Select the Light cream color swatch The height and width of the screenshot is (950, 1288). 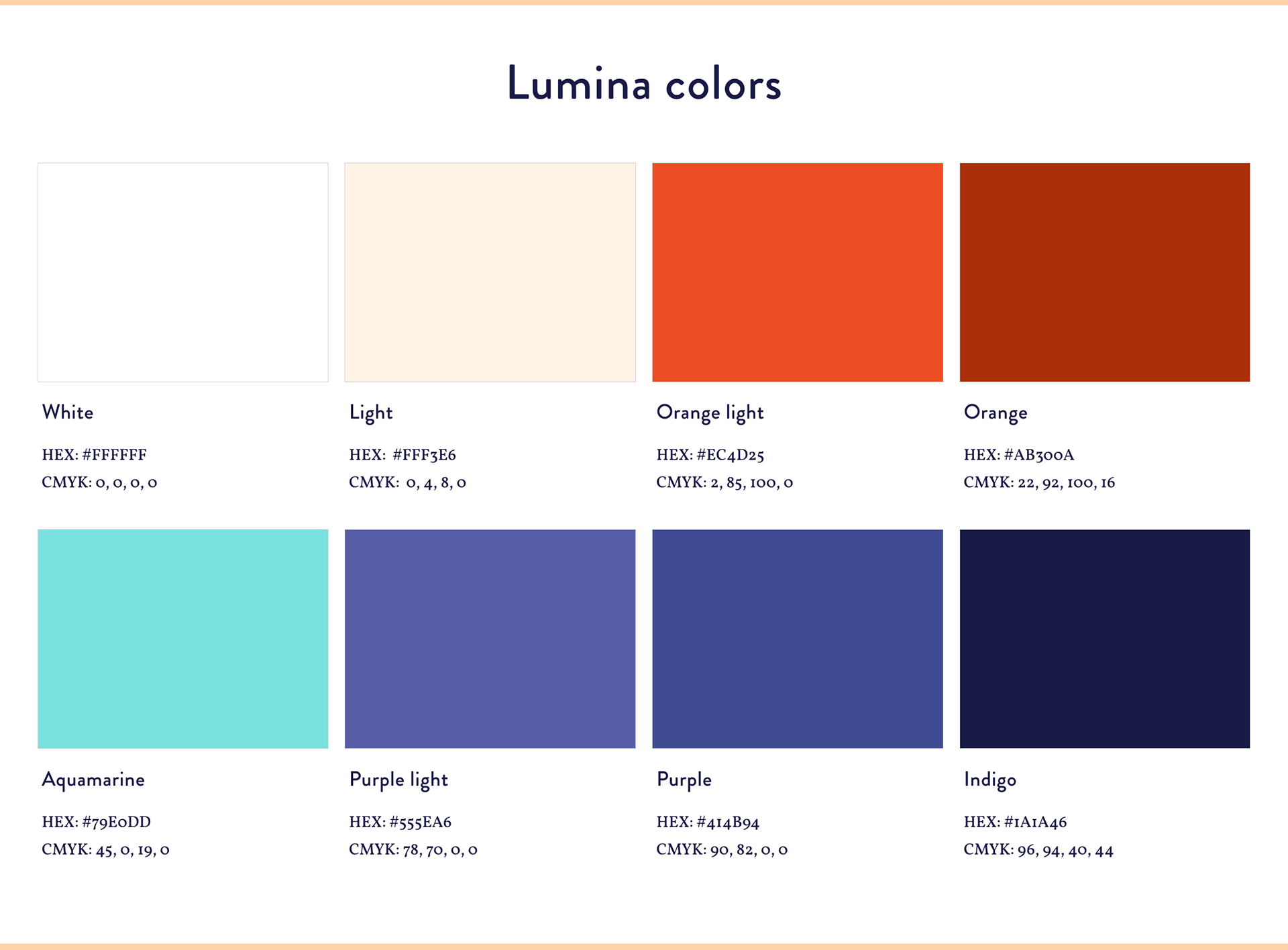tap(490, 272)
